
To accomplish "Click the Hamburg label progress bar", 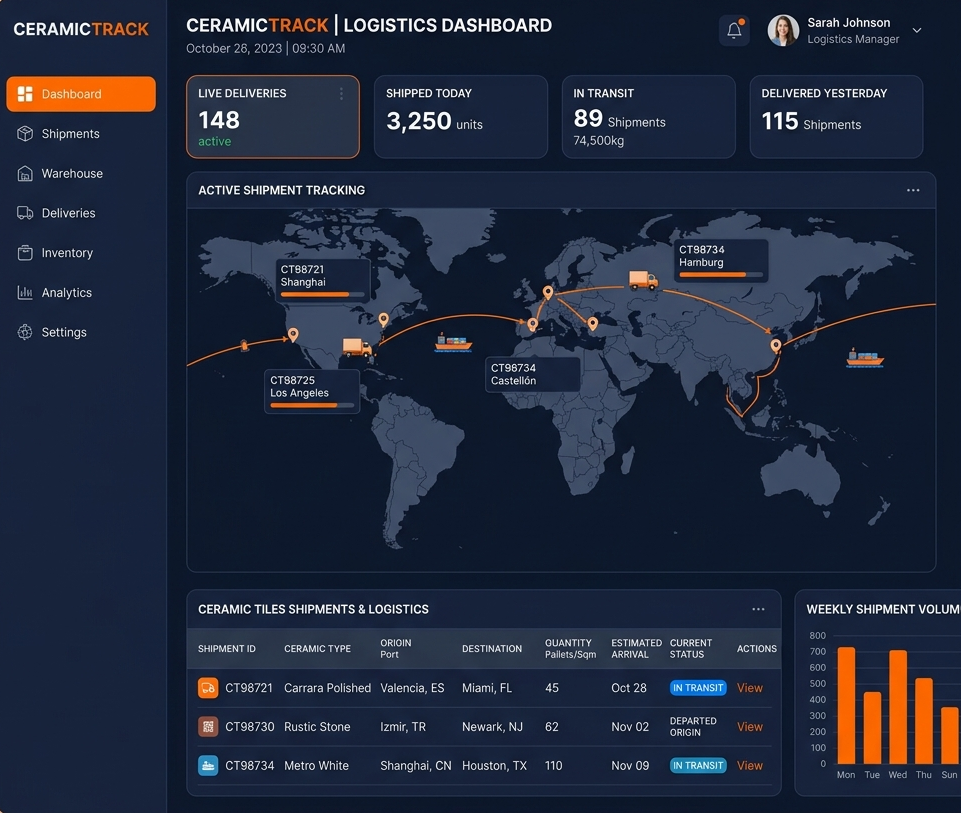I will 721,274.
